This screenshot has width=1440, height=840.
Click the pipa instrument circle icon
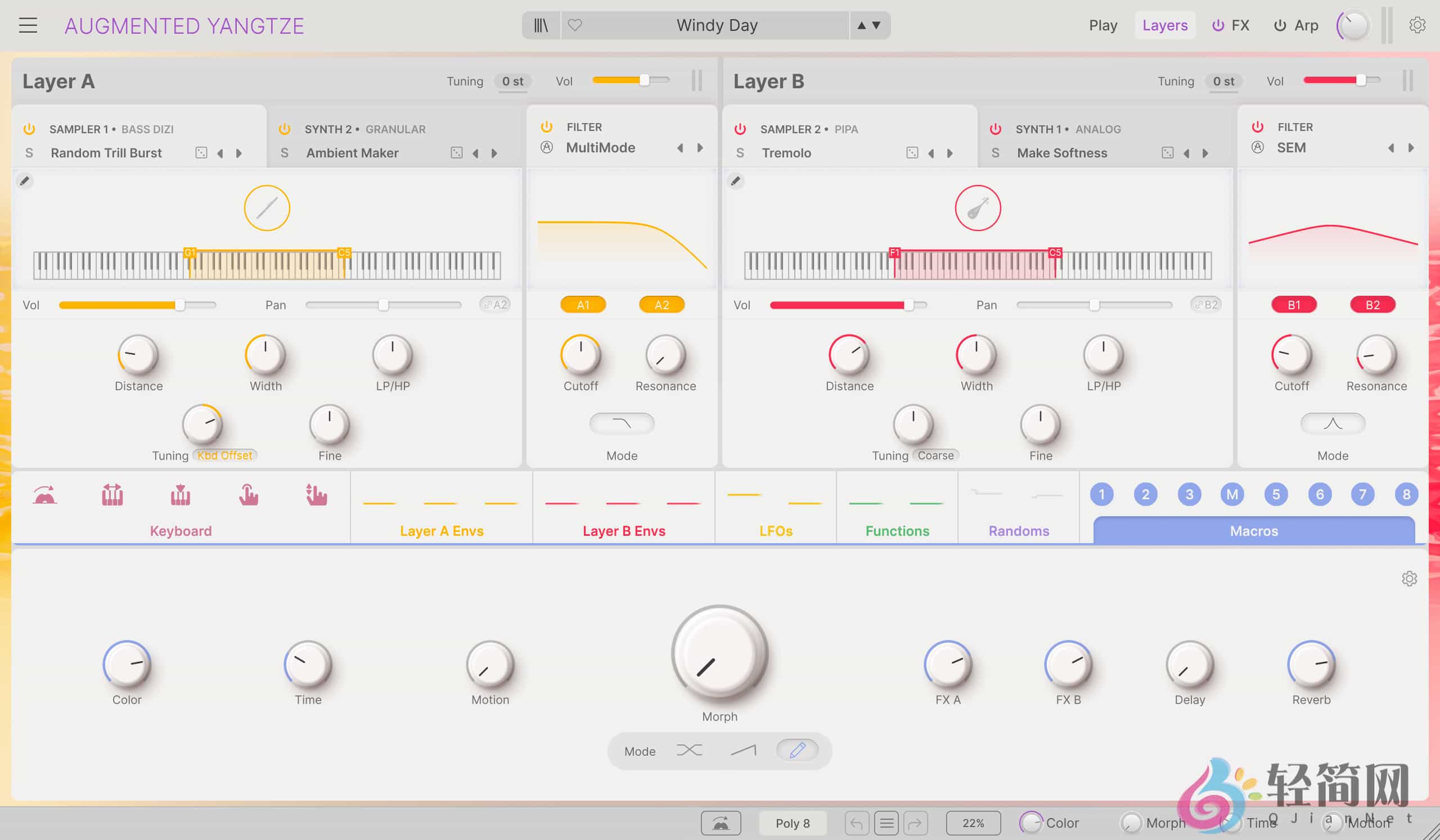click(x=978, y=208)
